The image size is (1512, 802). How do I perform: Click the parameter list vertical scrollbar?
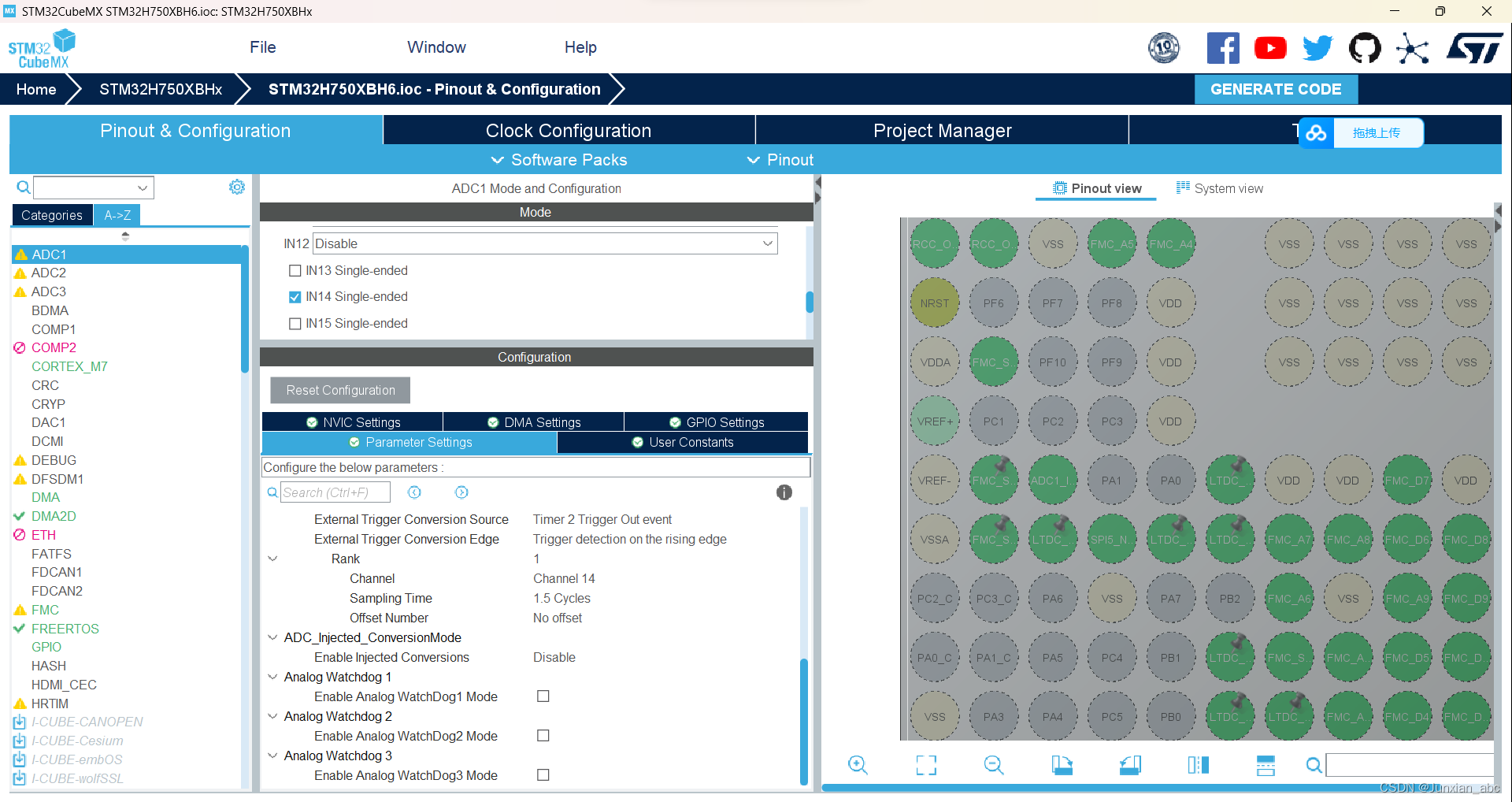804,722
